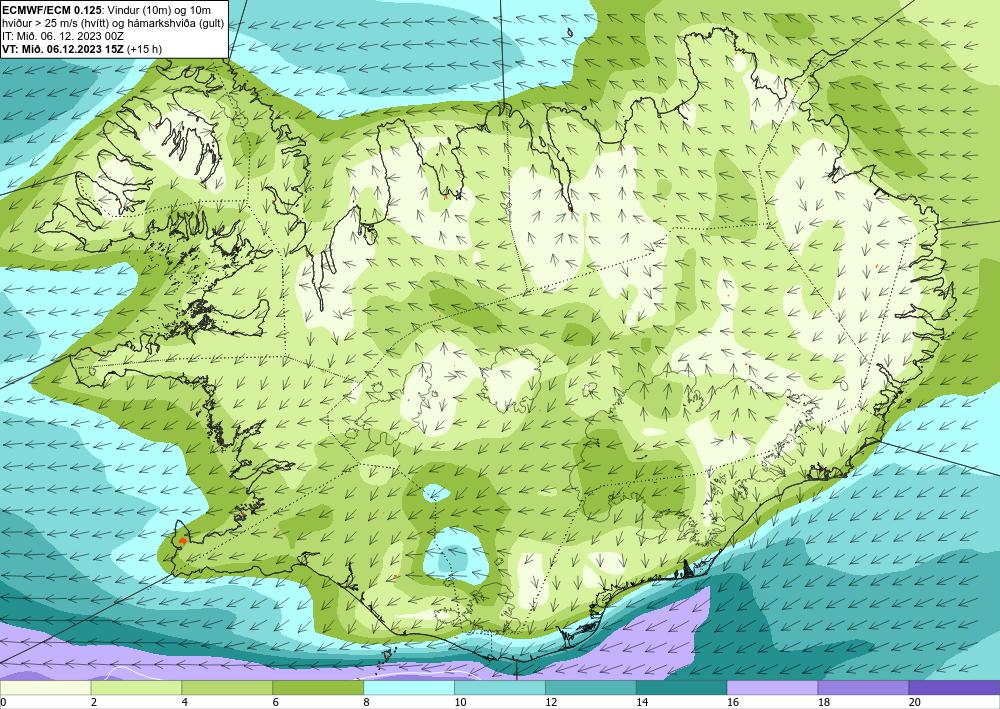This screenshot has width=1000, height=709.
Task: Select the "IT: Mið. 06. 12. 2023 00Z" line
Action: pos(63,36)
